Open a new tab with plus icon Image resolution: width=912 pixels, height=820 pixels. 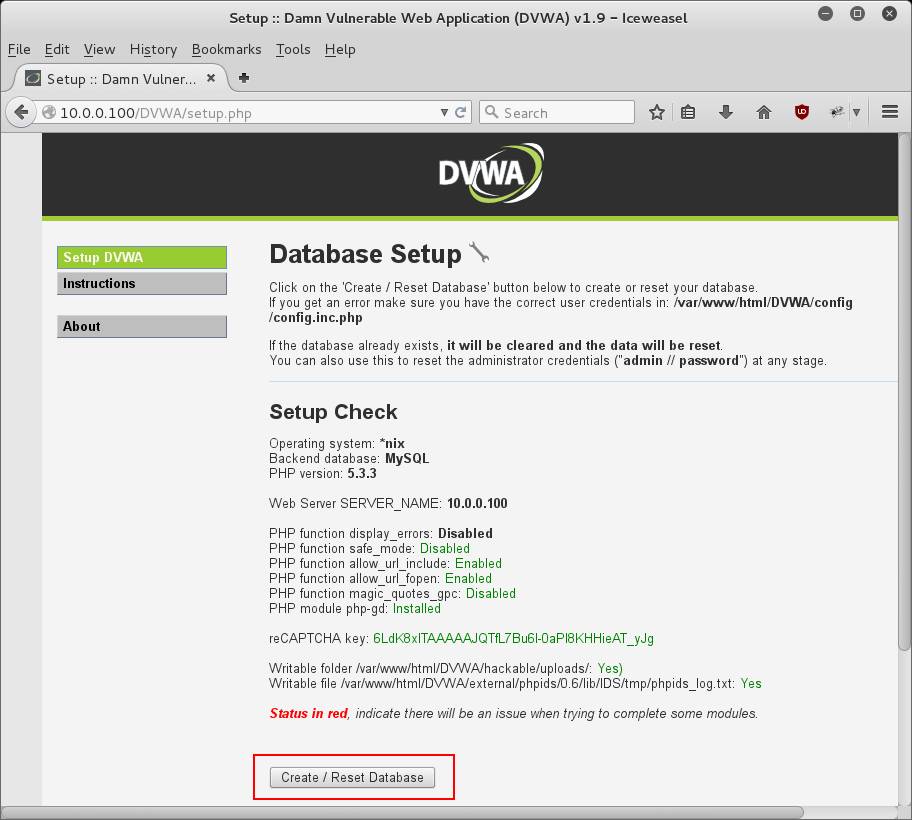pyautogui.click(x=244, y=78)
